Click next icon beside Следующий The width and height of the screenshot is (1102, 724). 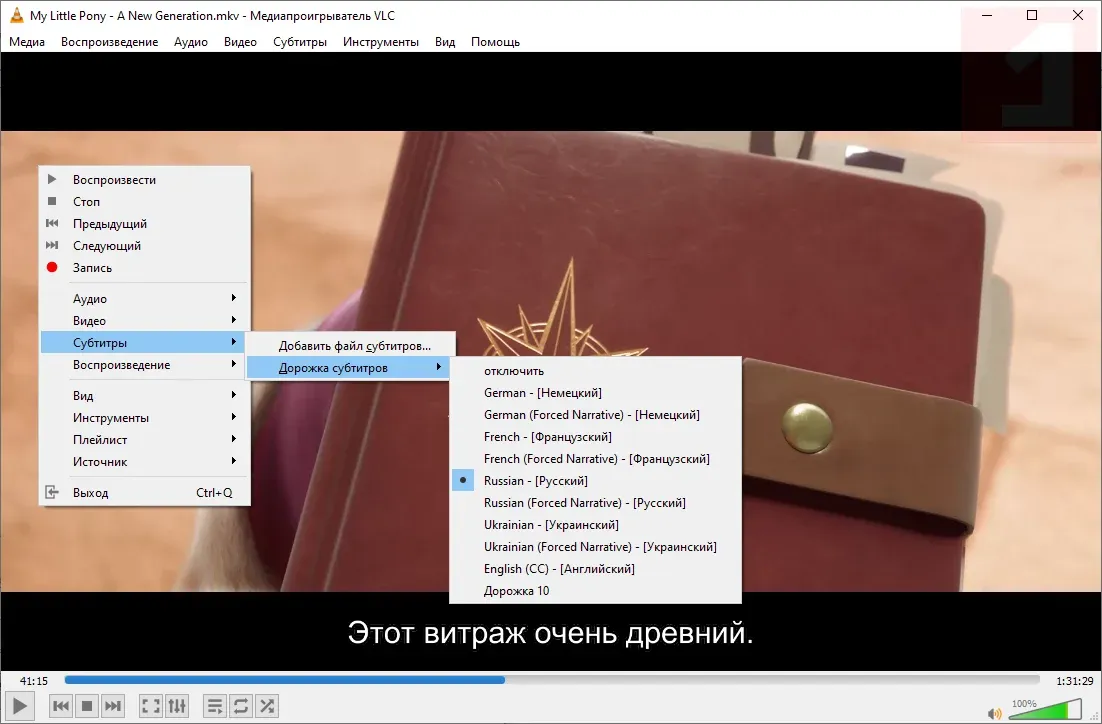(52, 245)
